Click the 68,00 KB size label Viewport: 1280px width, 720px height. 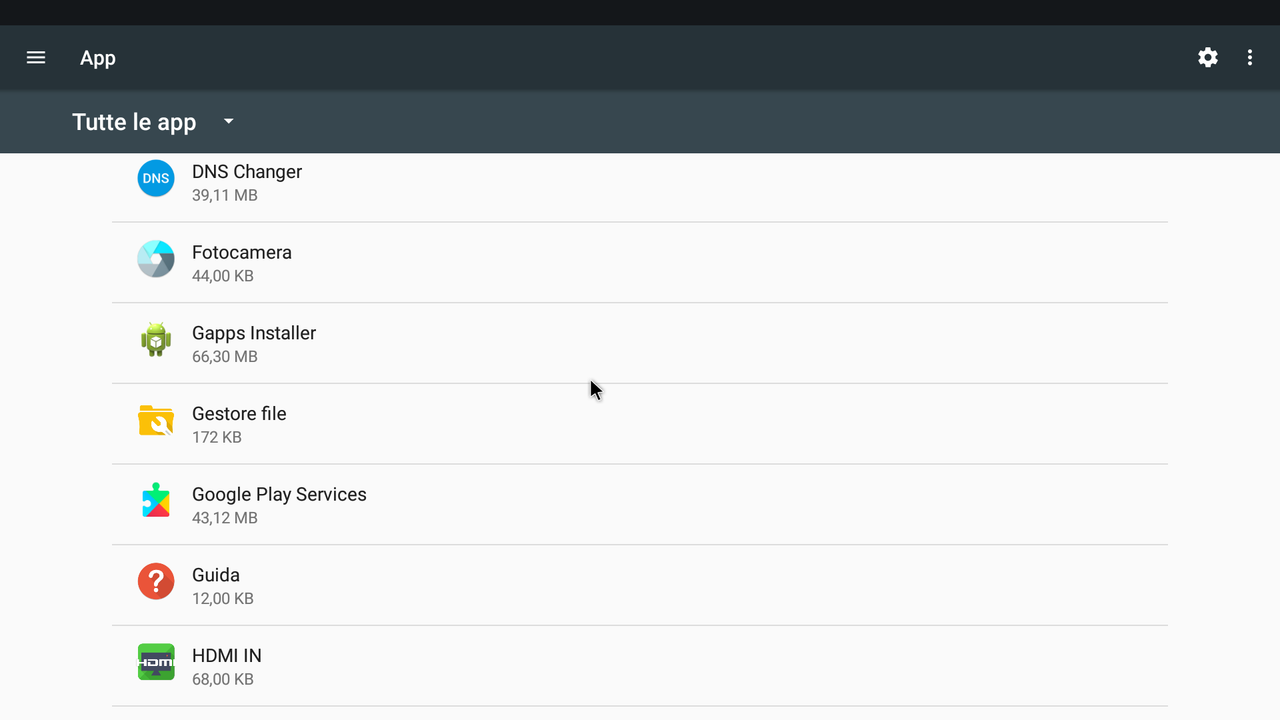(x=223, y=679)
